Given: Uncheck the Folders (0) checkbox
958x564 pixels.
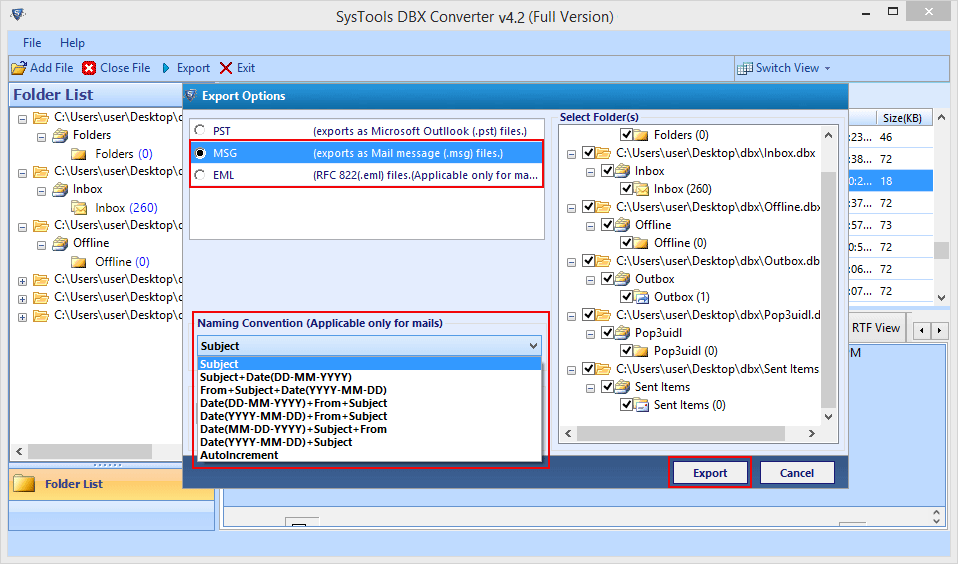Looking at the screenshot, I should pyautogui.click(x=626, y=134).
